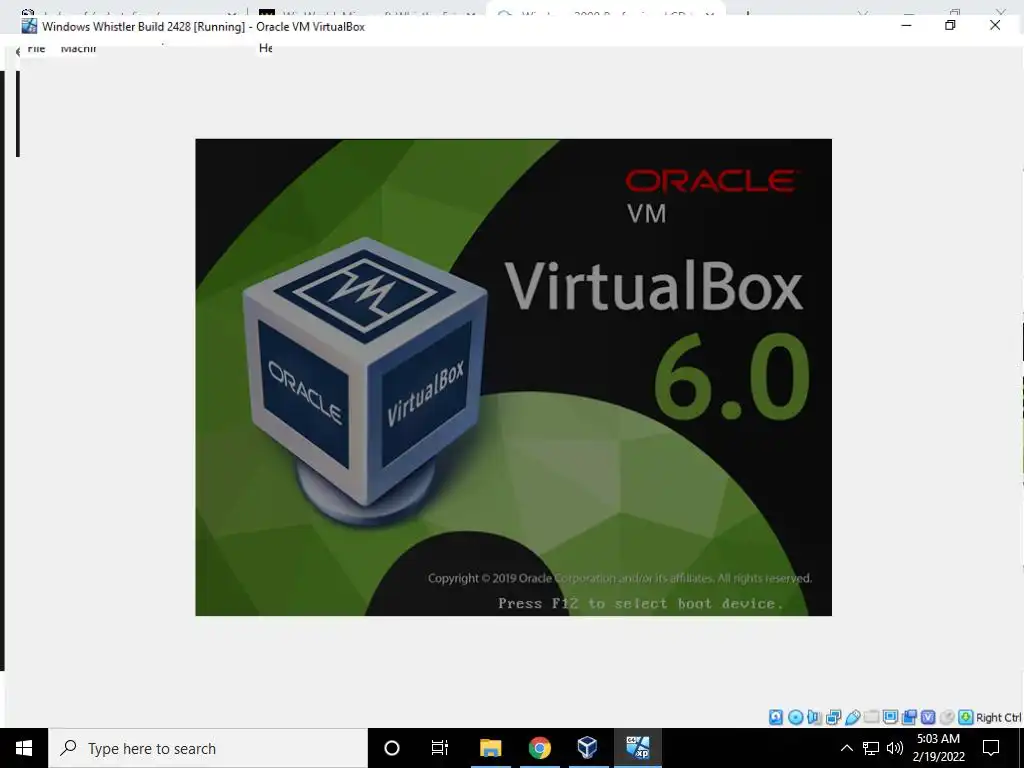Click the USB devices status icon
Screen dimensions: 1024x768
(x=853, y=717)
